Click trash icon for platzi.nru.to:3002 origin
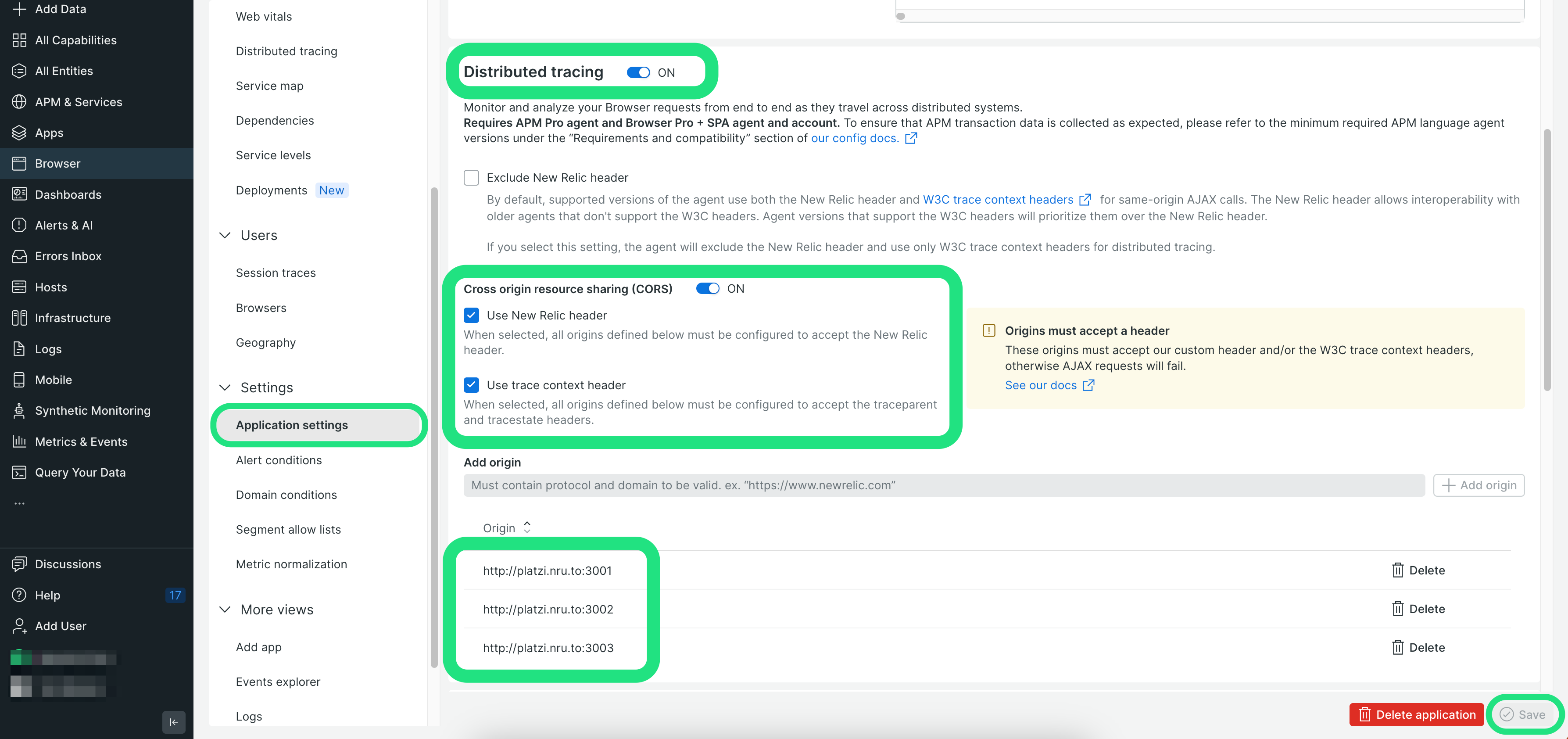This screenshot has width=1568, height=739. click(1398, 609)
